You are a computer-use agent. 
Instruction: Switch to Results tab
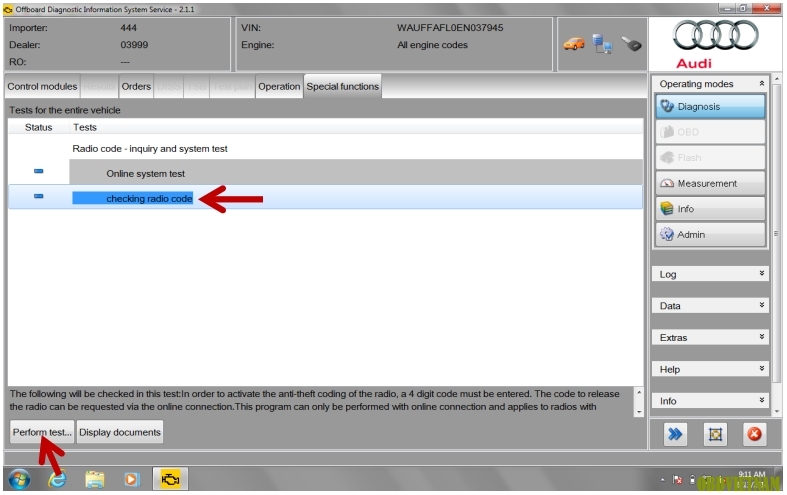(99, 86)
